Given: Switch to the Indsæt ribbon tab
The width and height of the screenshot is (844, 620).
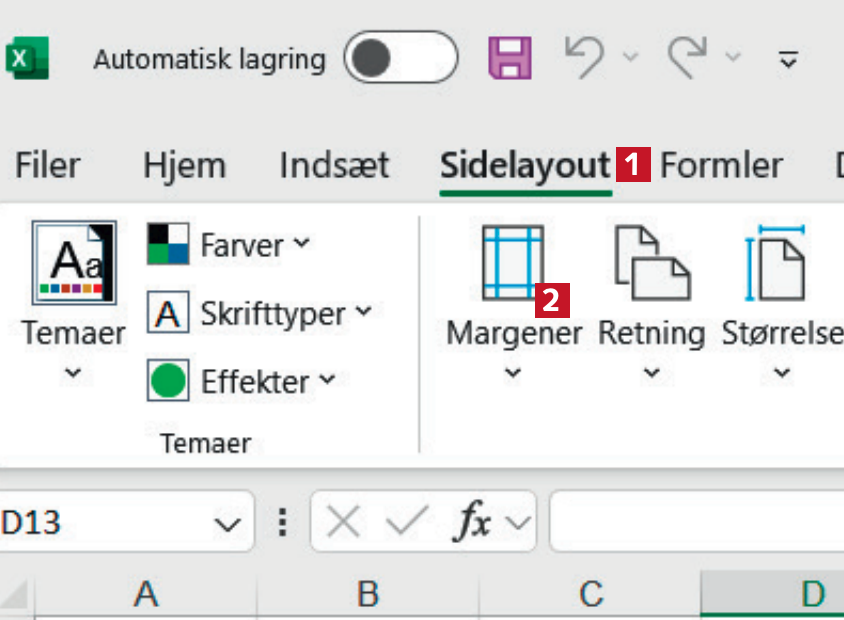Looking at the screenshot, I should point(334,166).
